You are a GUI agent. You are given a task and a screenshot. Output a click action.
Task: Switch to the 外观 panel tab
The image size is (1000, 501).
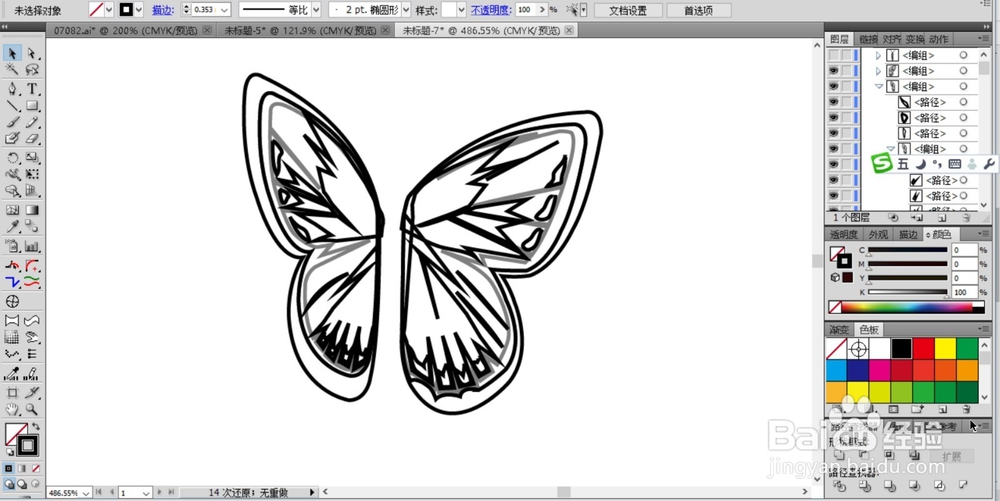pyautogui.click(x=878, y=235)
